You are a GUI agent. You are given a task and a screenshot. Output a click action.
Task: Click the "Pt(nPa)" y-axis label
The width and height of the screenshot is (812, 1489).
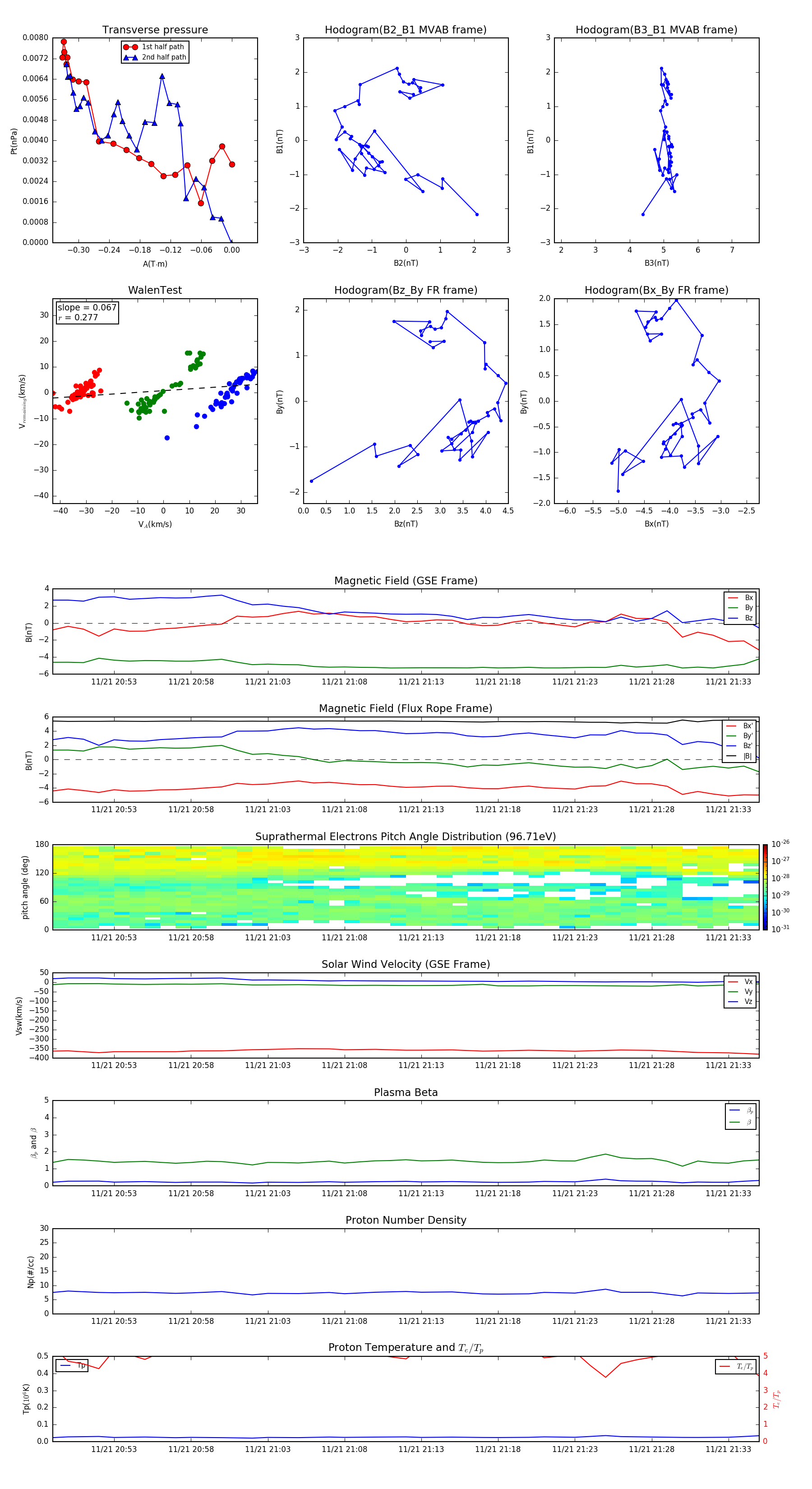(x=14, y=140)
